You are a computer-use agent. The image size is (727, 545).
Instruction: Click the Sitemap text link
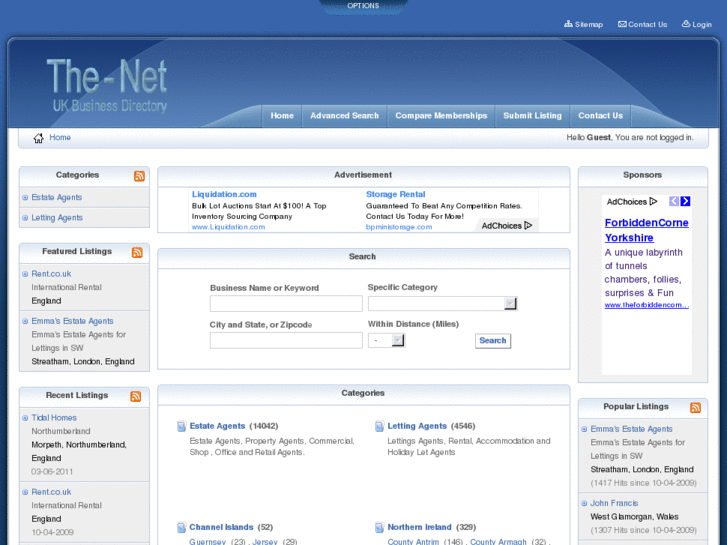pyautogui.click(x=589, y=24)
